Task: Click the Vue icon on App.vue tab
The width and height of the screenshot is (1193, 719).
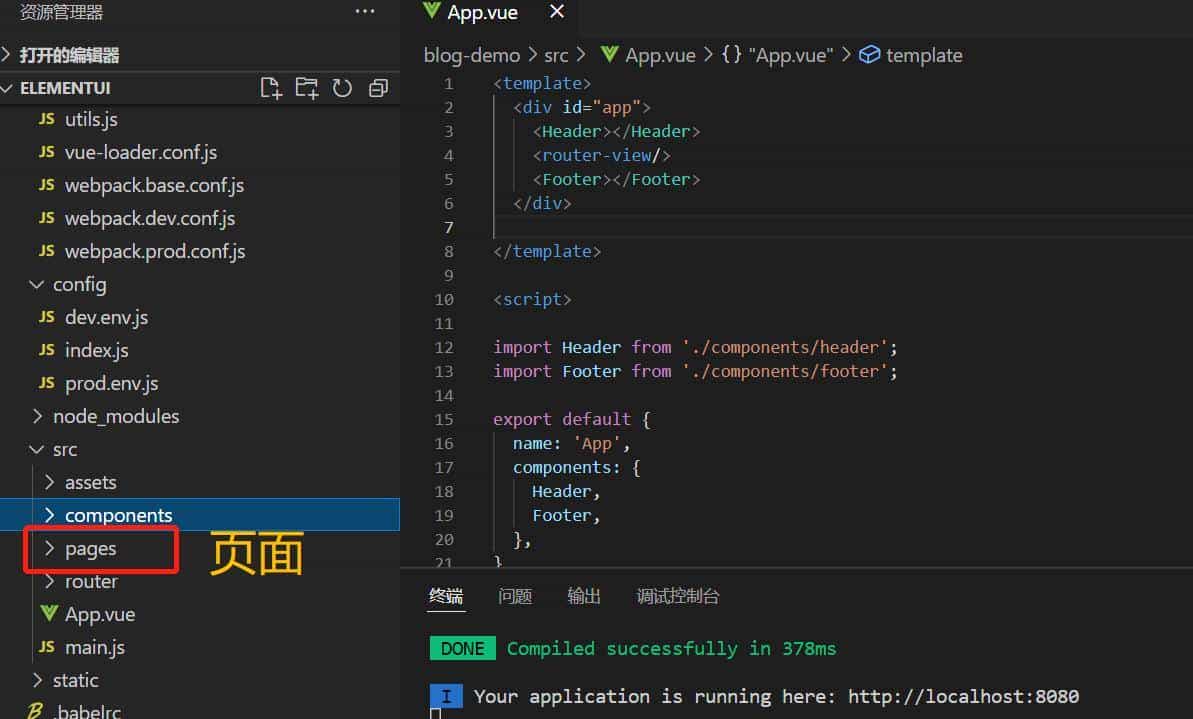Action: pyautogui.click(x=431, y=12)
